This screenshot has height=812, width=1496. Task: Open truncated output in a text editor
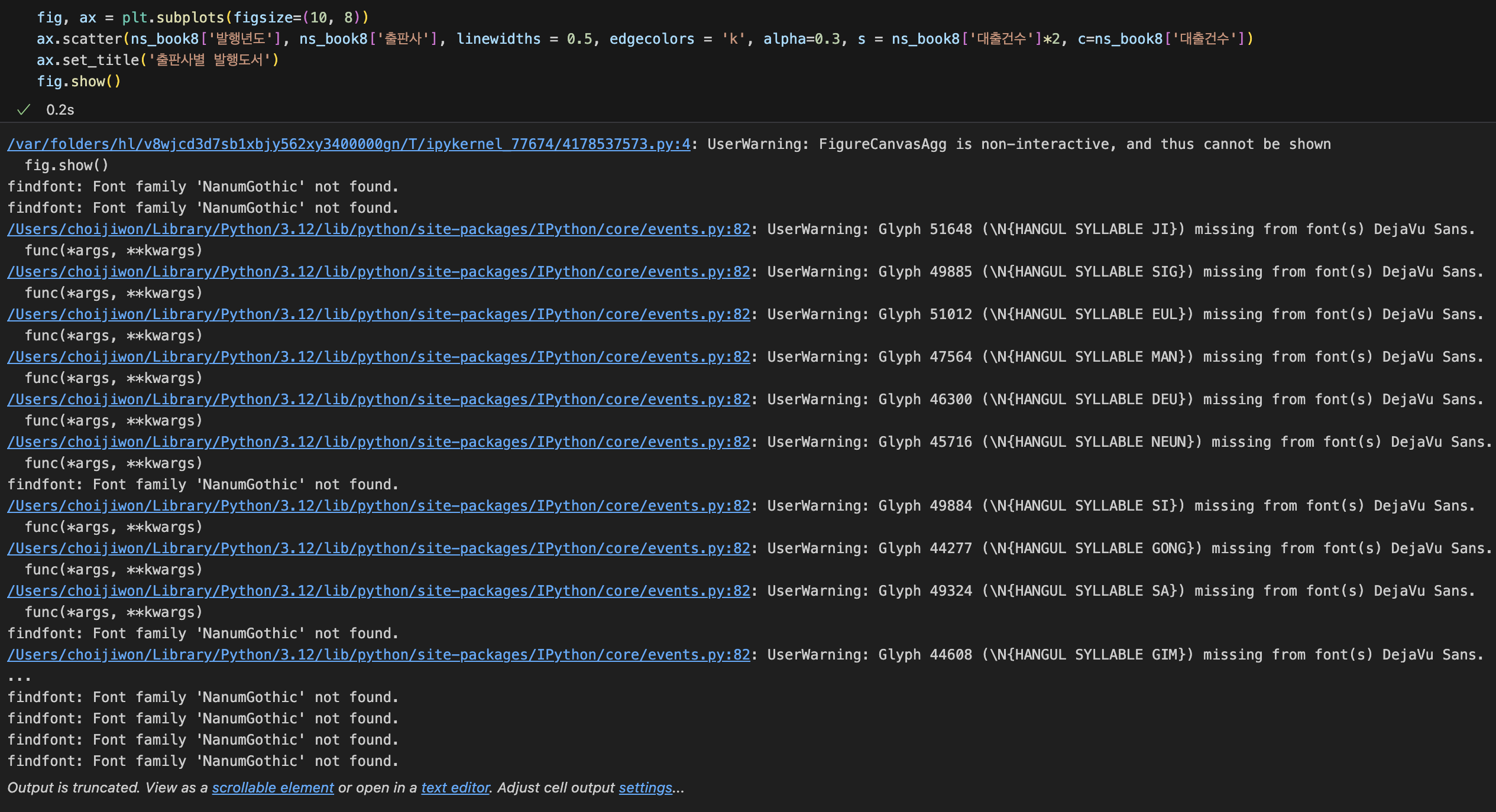[x=455, y=788]
